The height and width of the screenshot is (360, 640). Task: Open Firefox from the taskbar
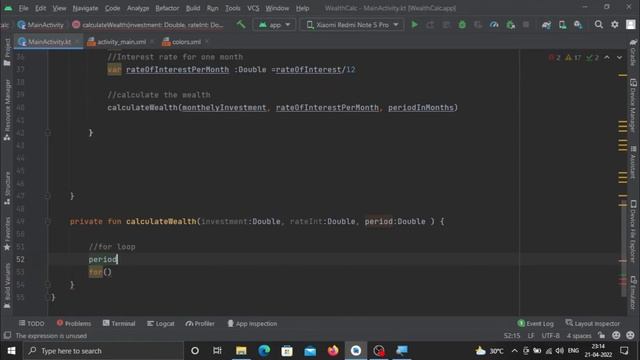(x=333, y=351)
